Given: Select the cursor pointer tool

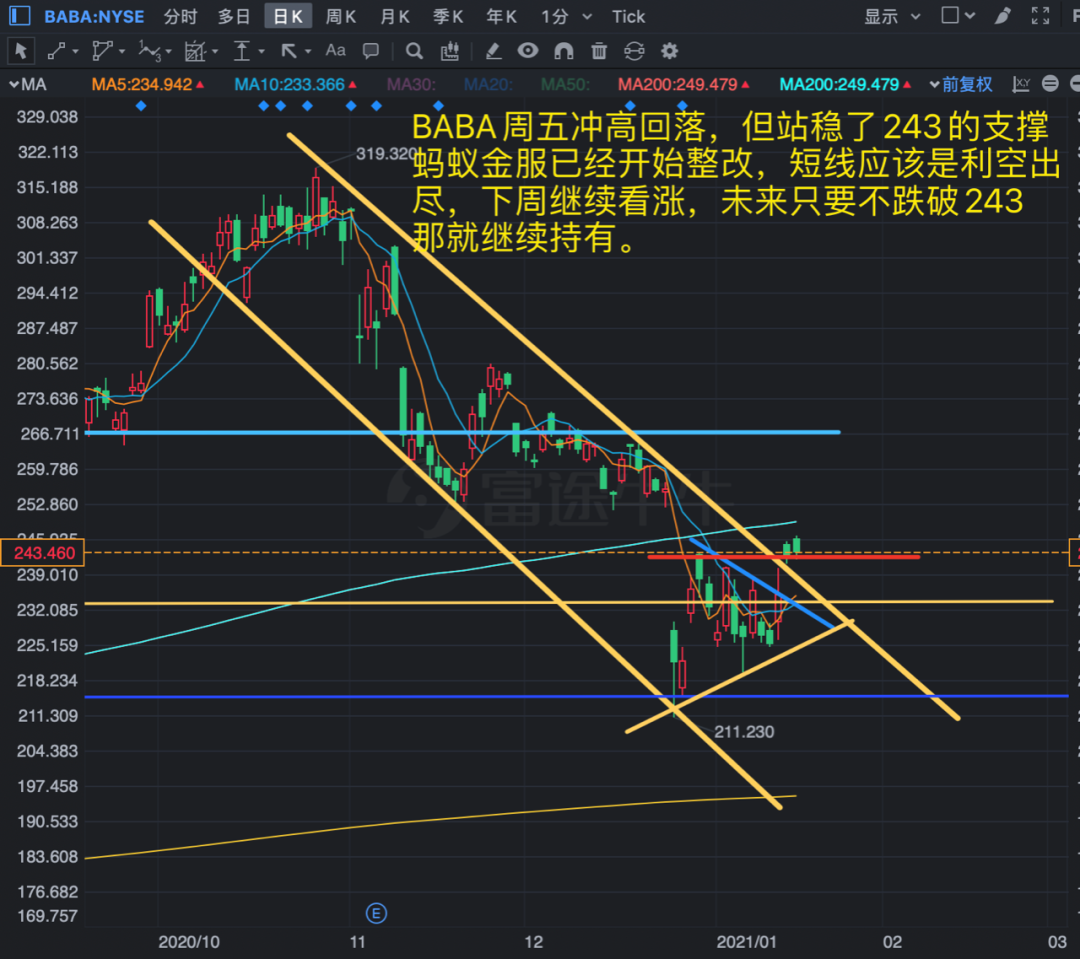Looking at the screenshot, I should (x=21, y=51).
